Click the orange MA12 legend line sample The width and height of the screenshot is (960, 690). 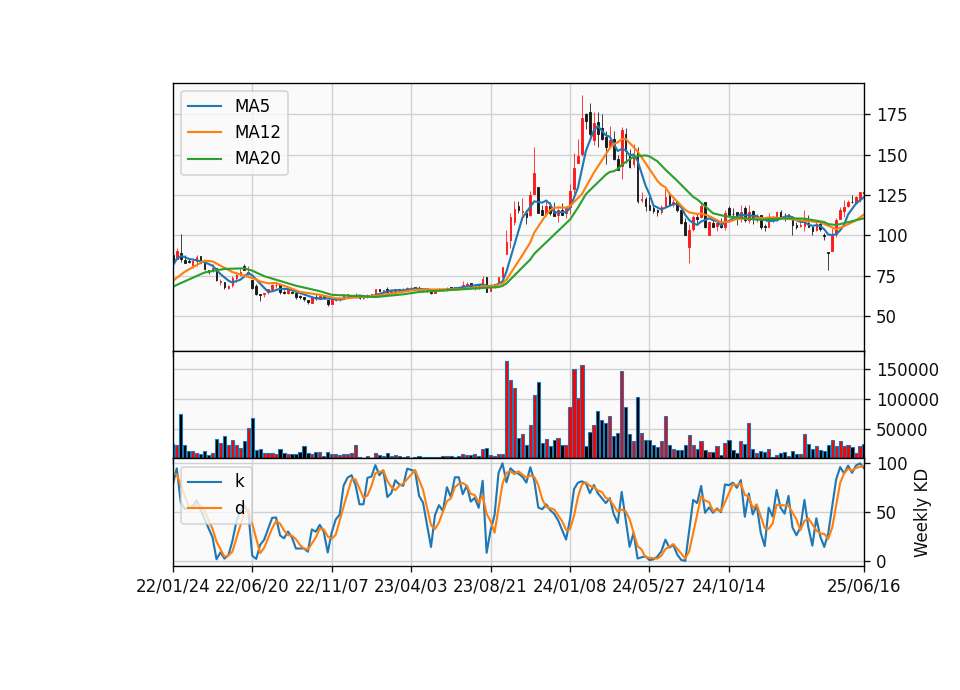[204, 132]
